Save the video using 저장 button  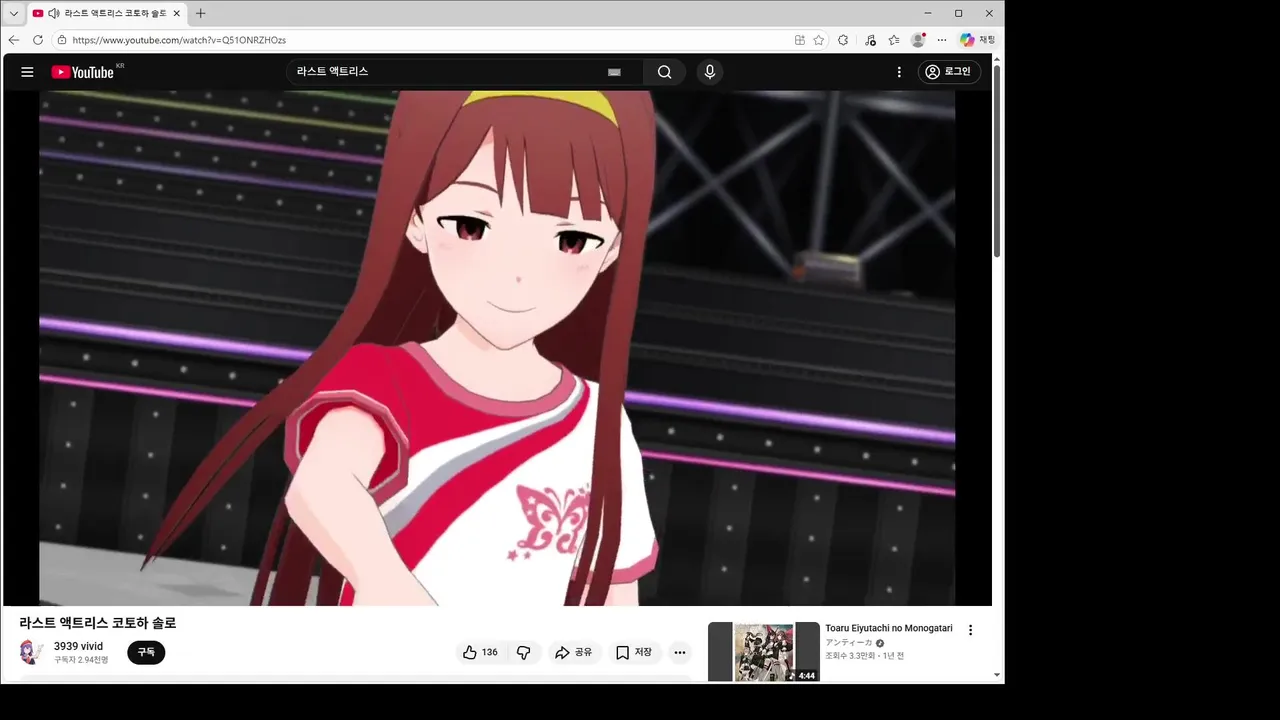coord(634,652)
